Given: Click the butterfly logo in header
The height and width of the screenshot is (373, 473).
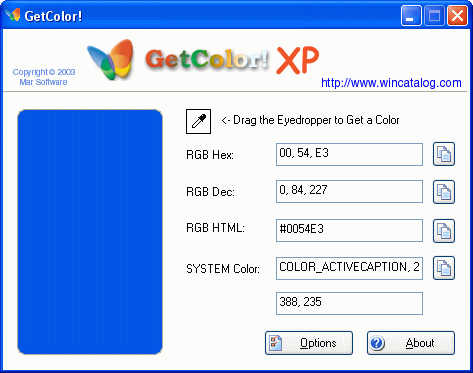Looking at the screenshot, I should (111, 60).
